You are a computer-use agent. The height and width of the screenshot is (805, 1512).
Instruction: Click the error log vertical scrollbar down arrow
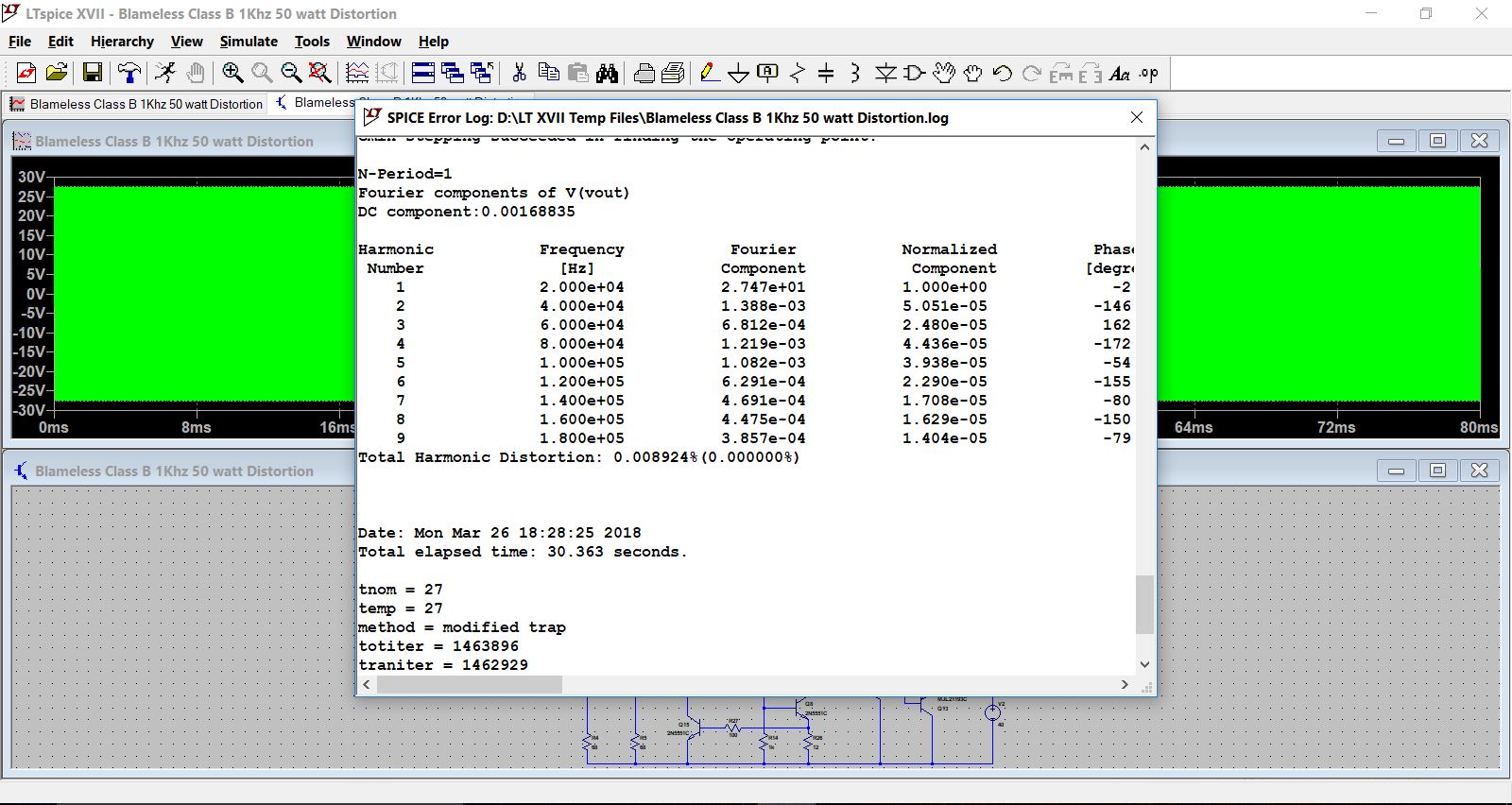click(x=1144, y=664)
